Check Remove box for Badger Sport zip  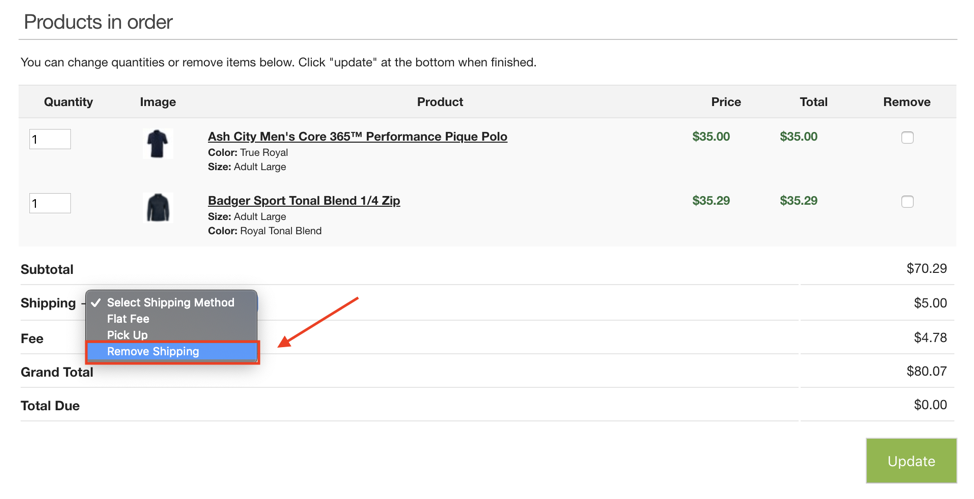[907, 201]
